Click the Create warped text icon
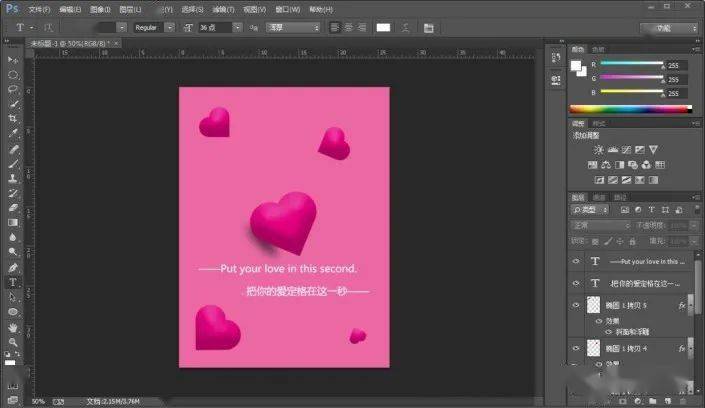 tap(405, 27)
